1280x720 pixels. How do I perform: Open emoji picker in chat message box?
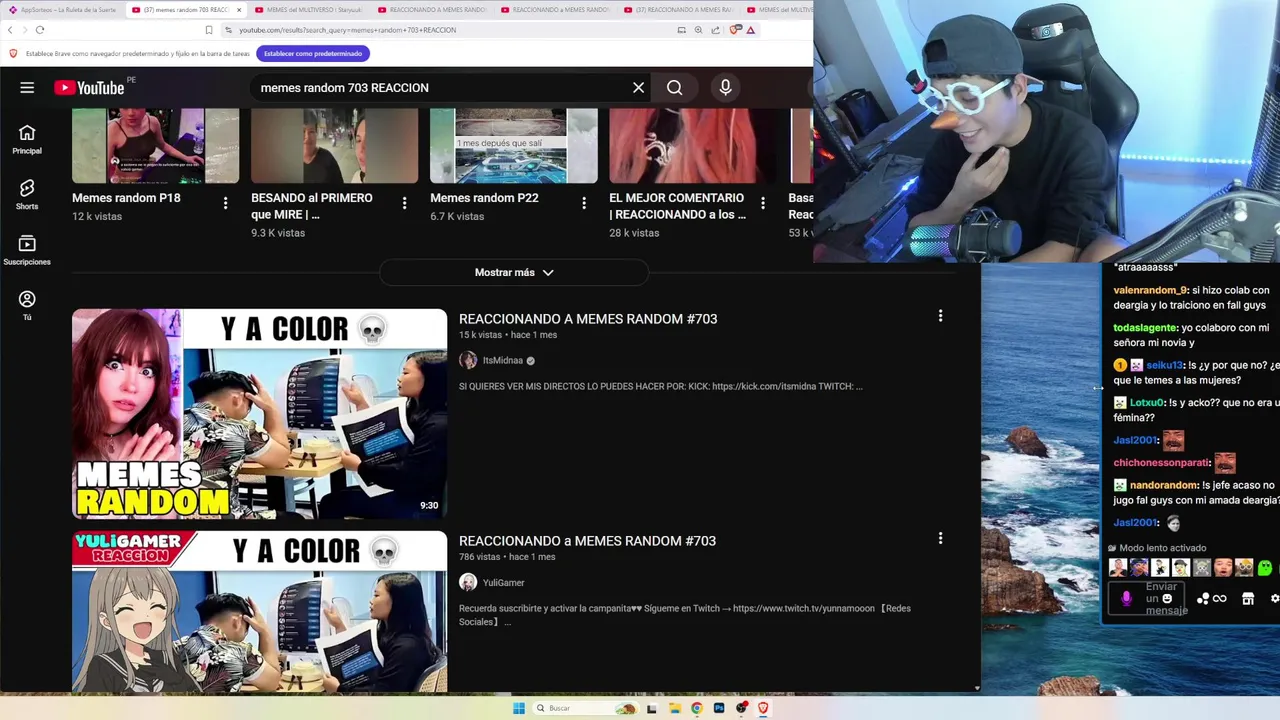tap(1167, 599)
